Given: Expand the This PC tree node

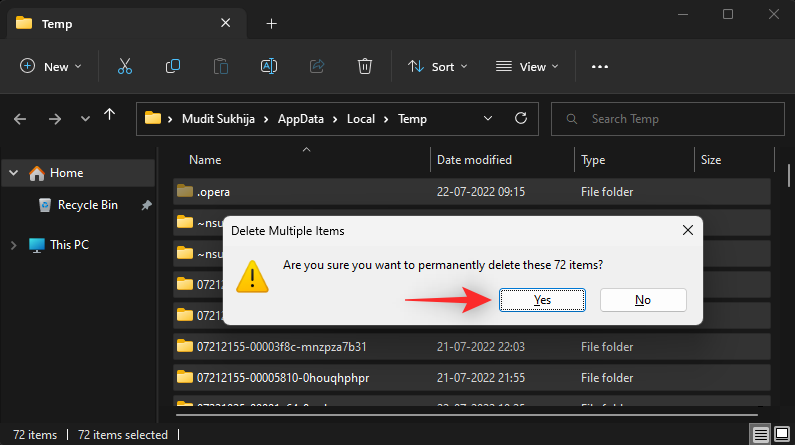Looking at the screenshot, I should (x=14, y=245).
